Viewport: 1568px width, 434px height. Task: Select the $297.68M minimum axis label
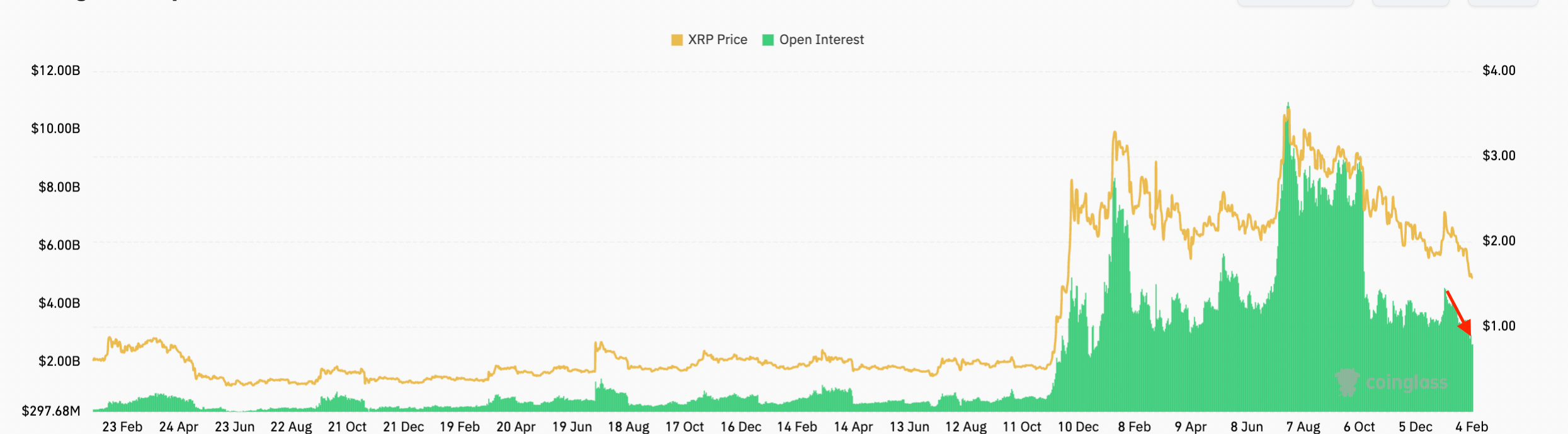tap(51, 411)
